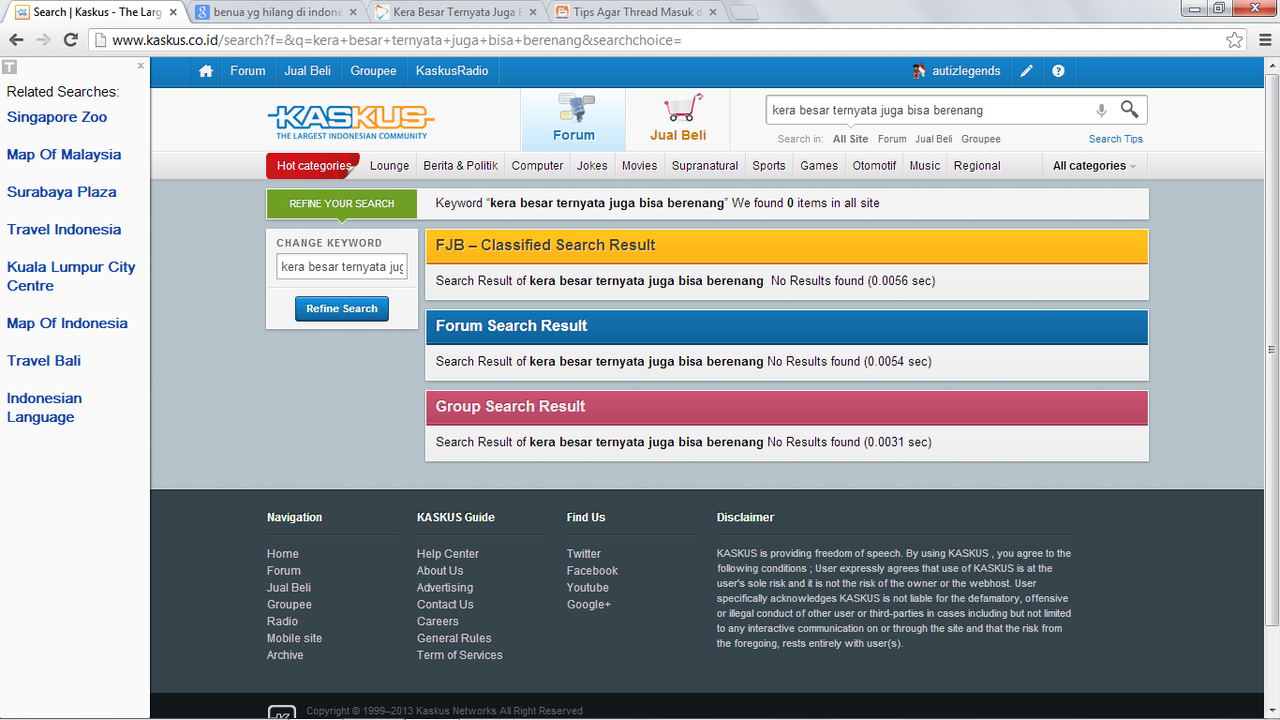This screenshot has height=720, width=1280.
Task: Click the Refine Search button
Action: [x=342, y=308]
